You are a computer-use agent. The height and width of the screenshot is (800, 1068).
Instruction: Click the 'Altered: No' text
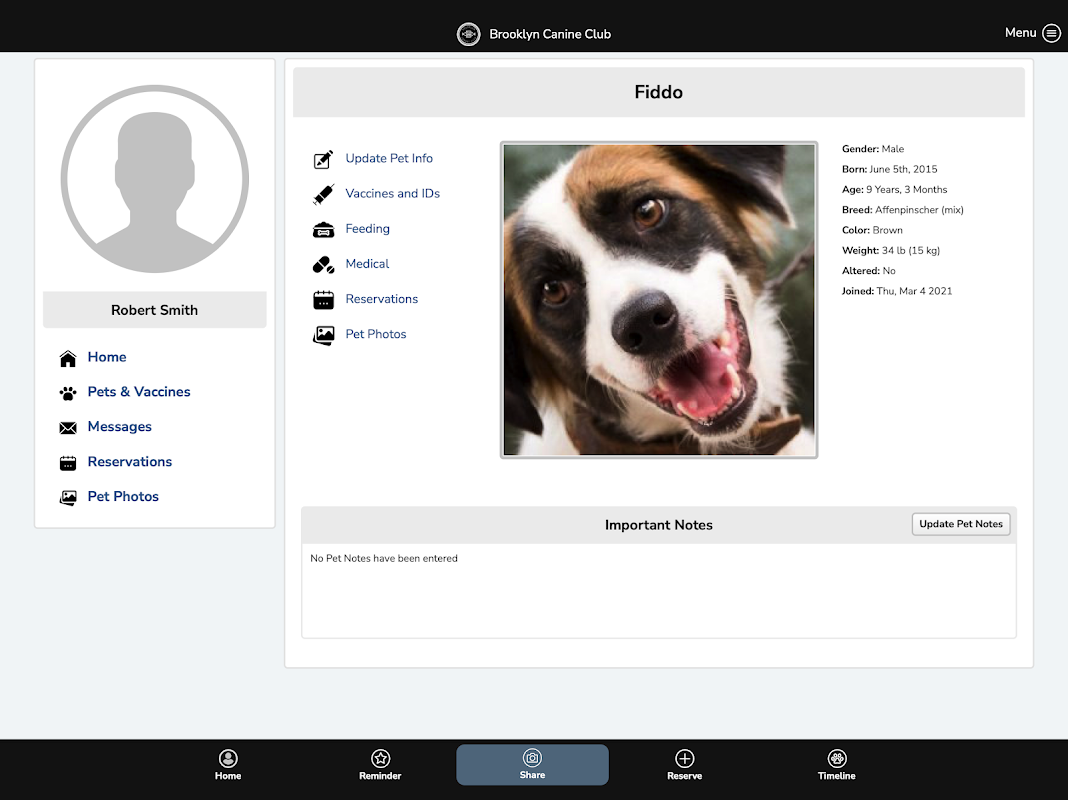click(x=868, y=270)
